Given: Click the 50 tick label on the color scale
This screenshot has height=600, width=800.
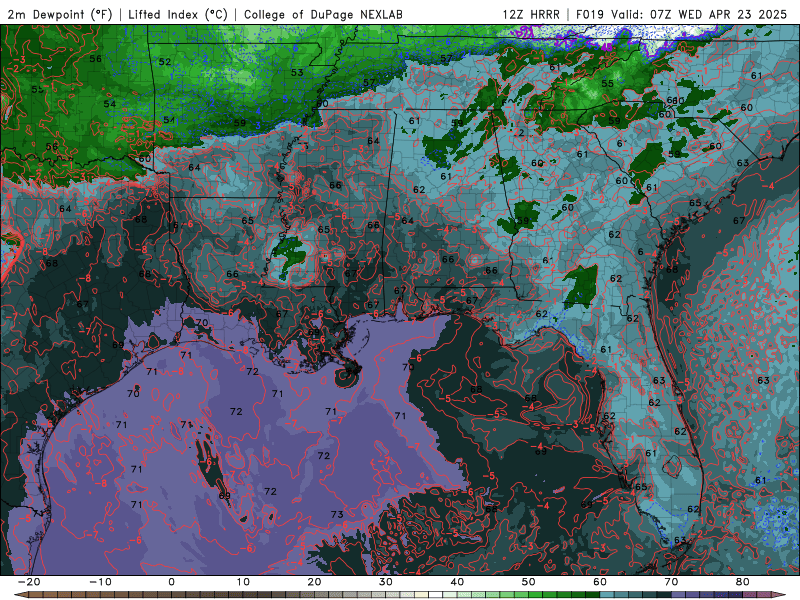Looking at the screenshot, I should (529, 582).
